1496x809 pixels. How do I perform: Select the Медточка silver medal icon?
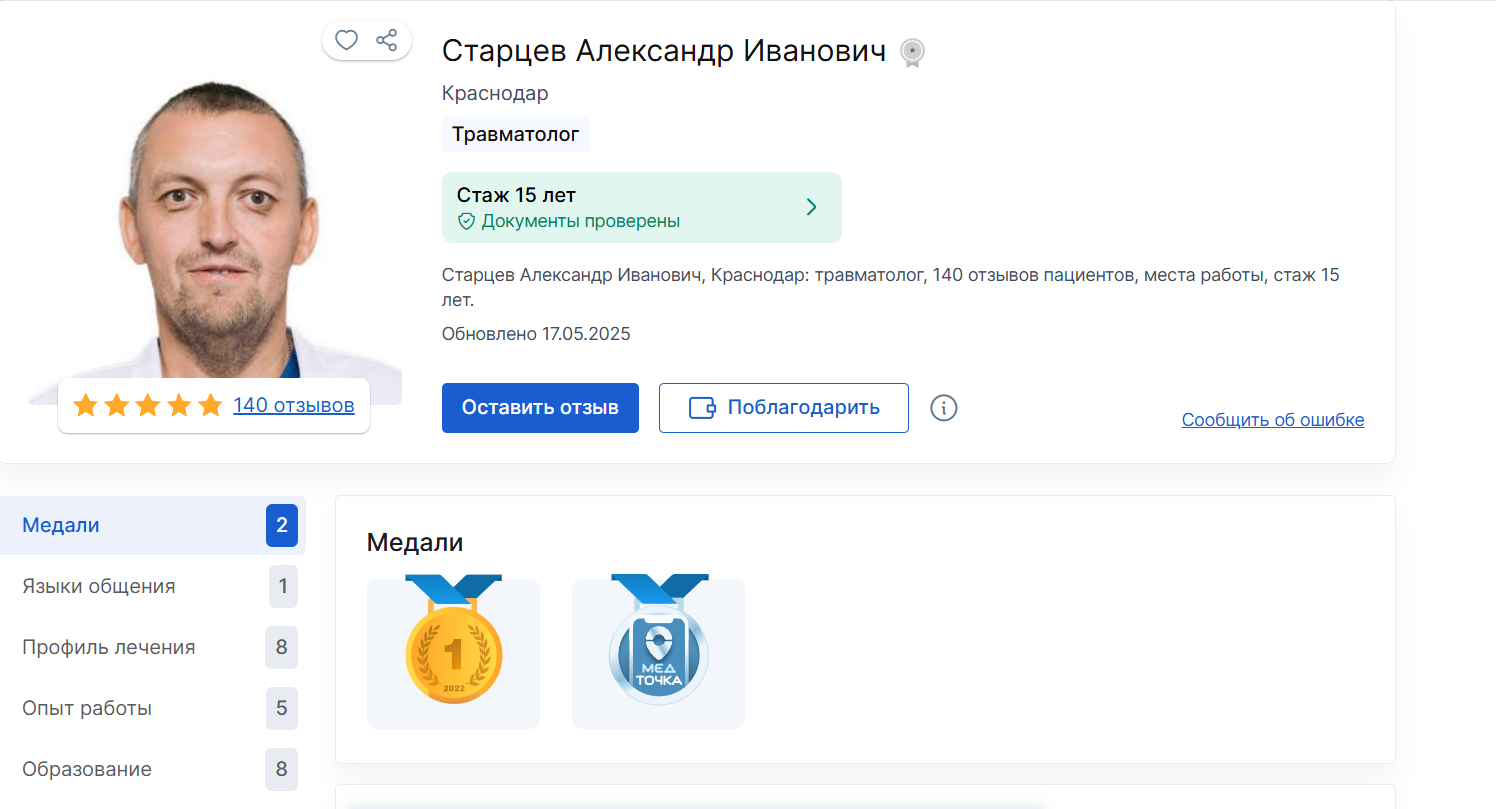pyautogui.click(x=658, y=653)
